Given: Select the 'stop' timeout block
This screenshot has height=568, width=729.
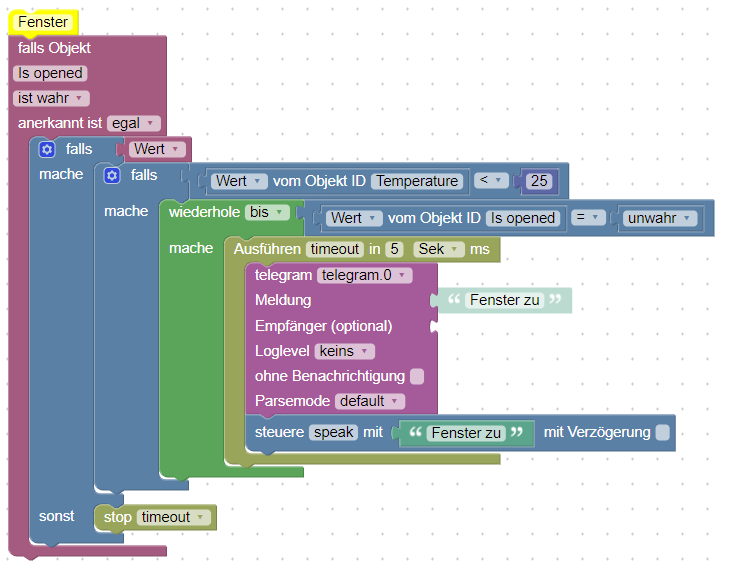Looking at the screenshot, I should point(118,517).
